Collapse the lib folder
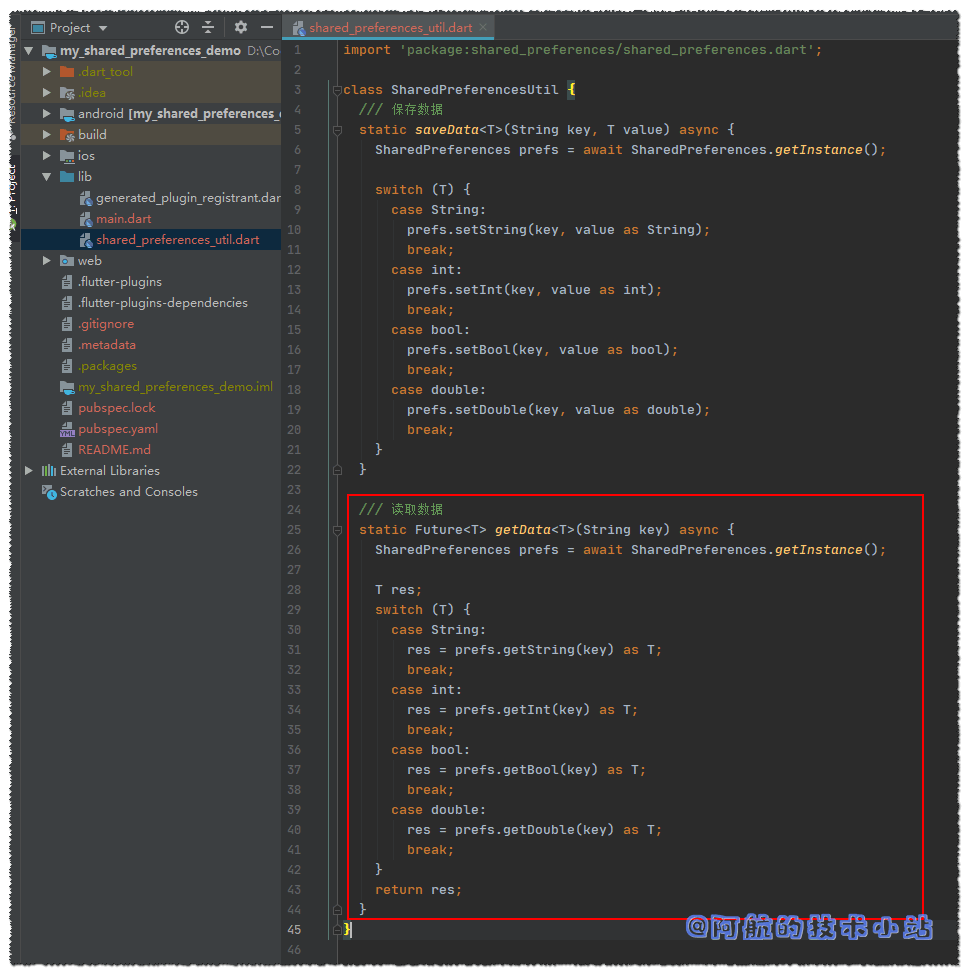This screenshot has height=975, width=969. pos(46,176)
